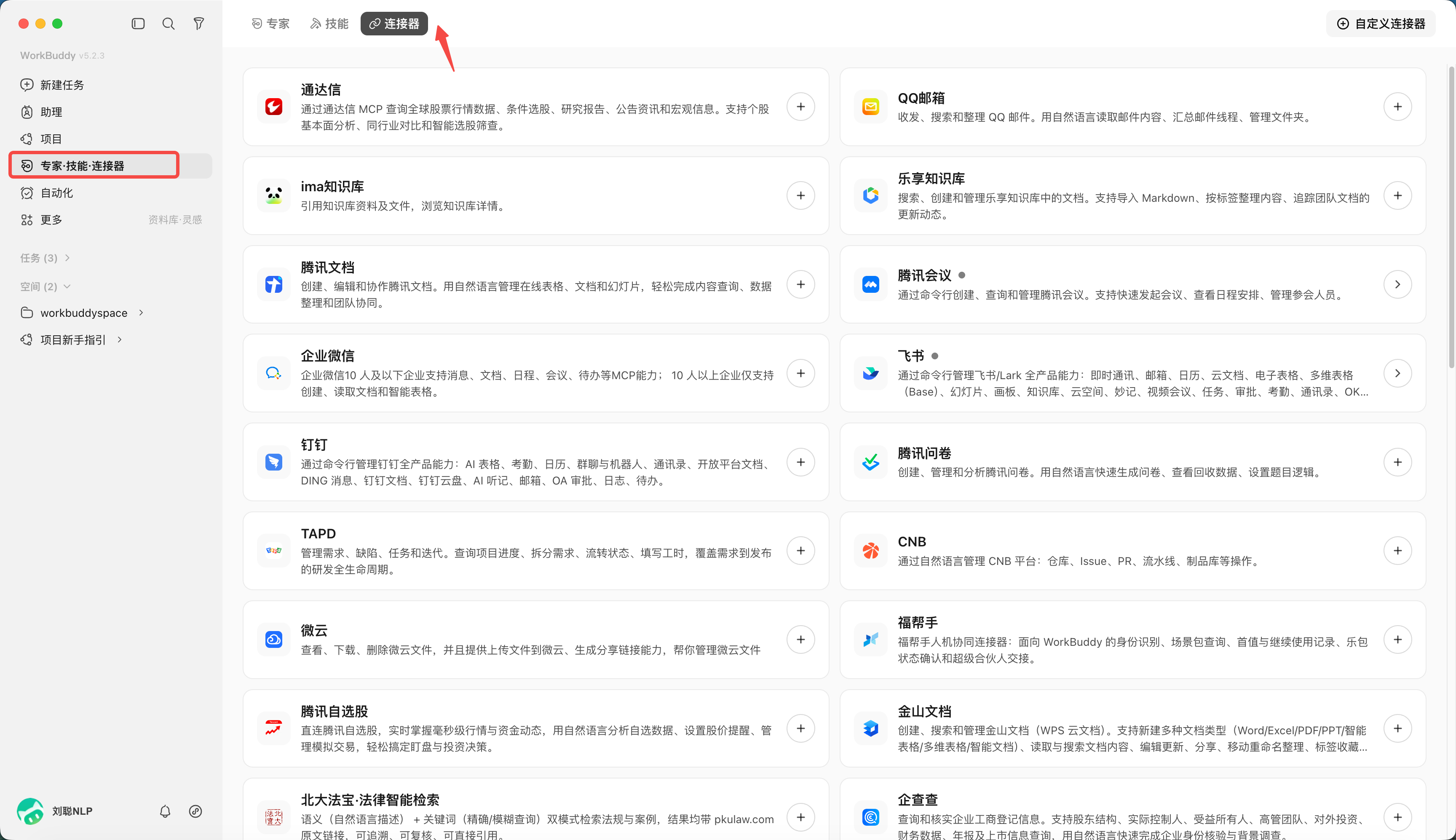
Task: Collapse the 空间 (2) section
Action: [45, 287]
